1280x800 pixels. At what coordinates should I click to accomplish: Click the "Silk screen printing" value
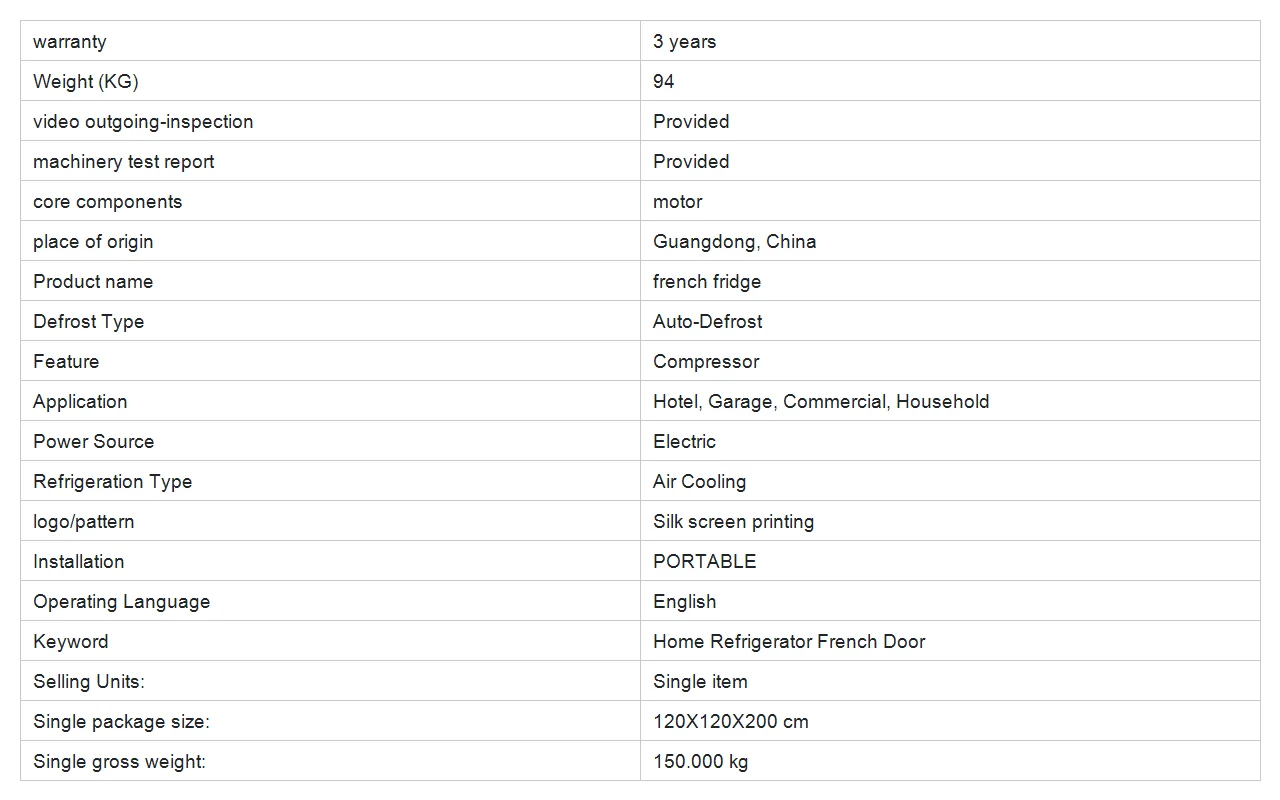pos(733,521)
